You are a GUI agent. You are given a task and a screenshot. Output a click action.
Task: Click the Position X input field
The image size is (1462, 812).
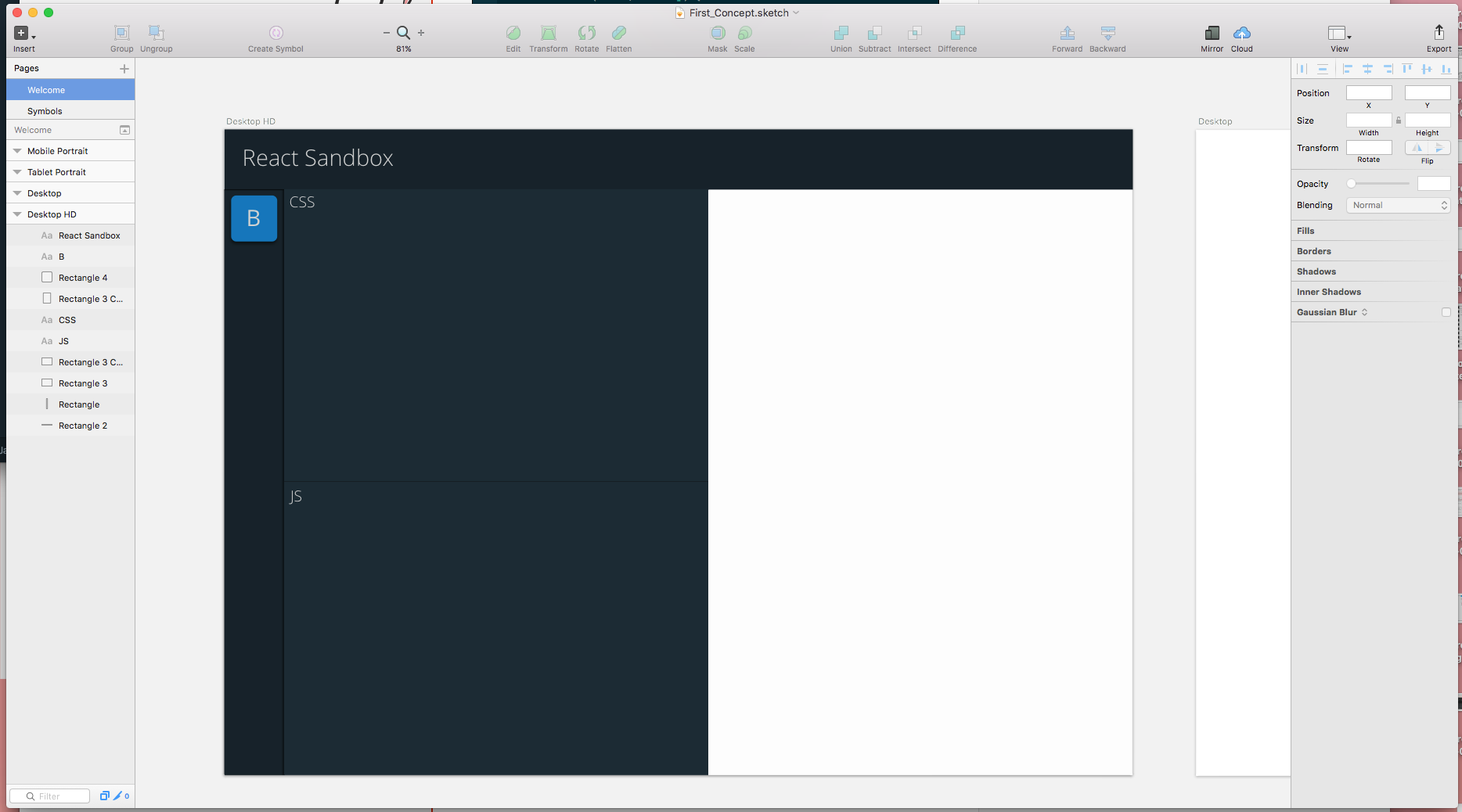[x=1369, y=93]
